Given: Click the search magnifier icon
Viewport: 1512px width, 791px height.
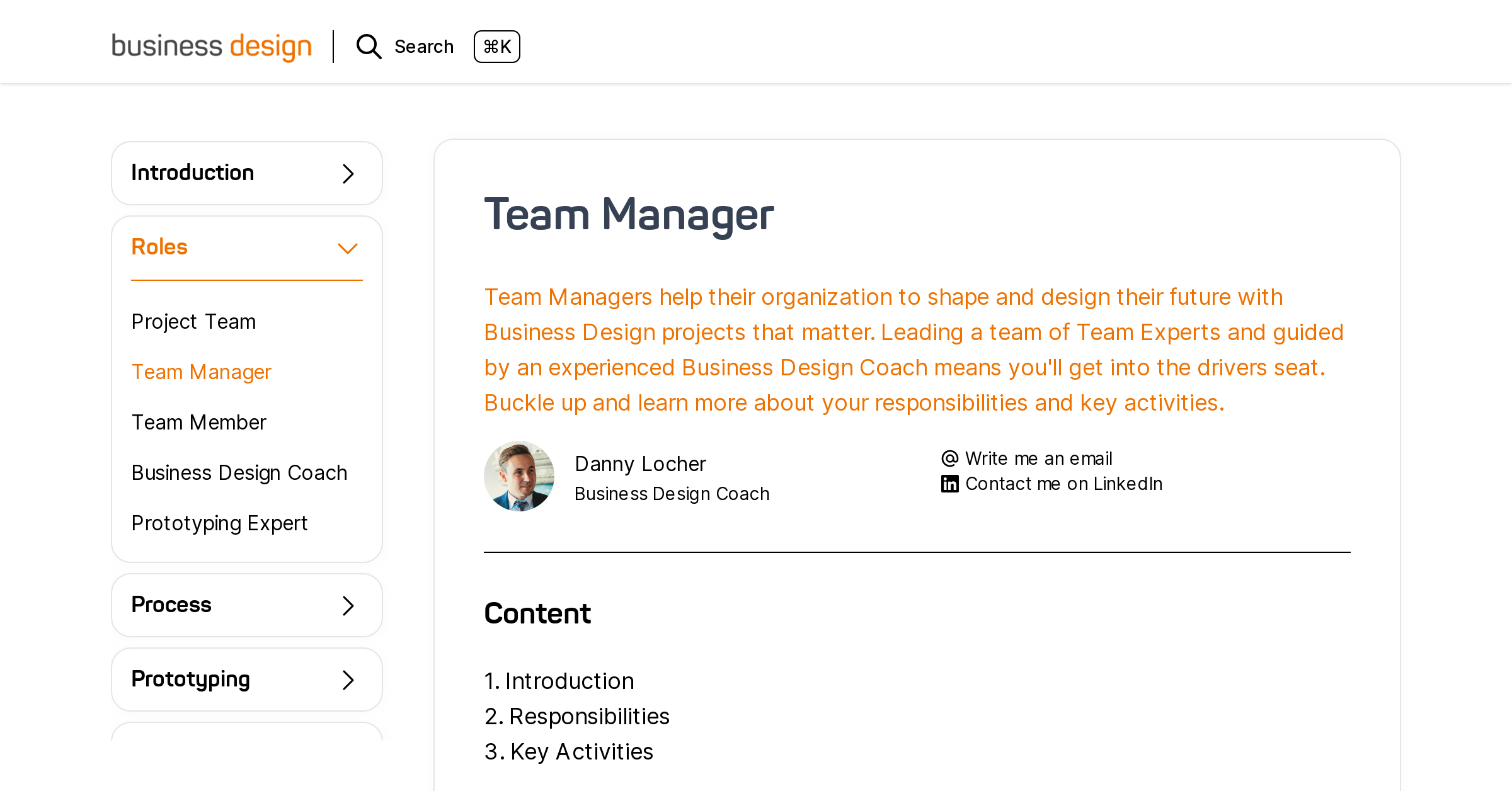Looking at the screenshot, I should tap(369, 47).
